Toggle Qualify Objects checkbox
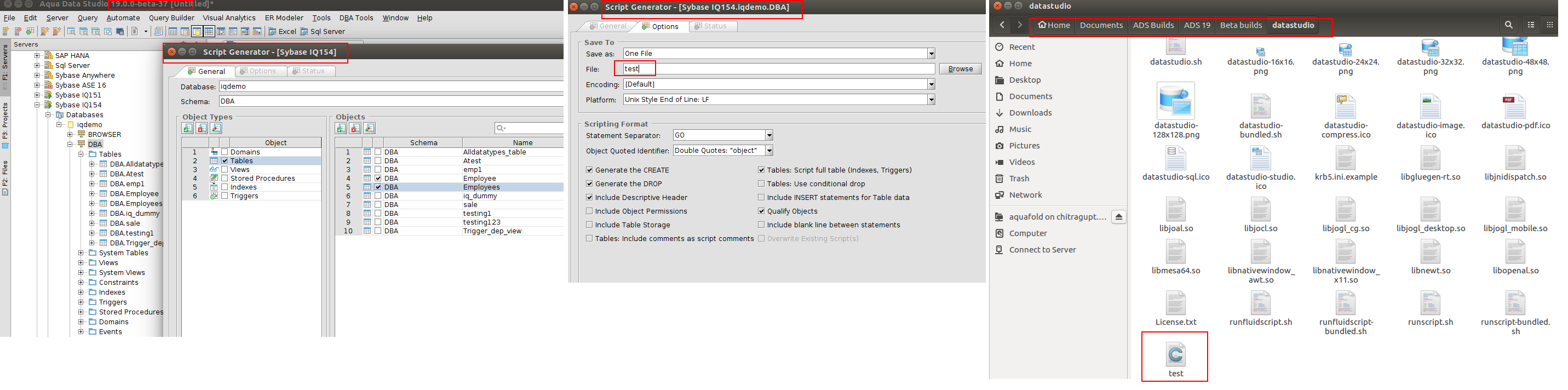 point(761,211)
